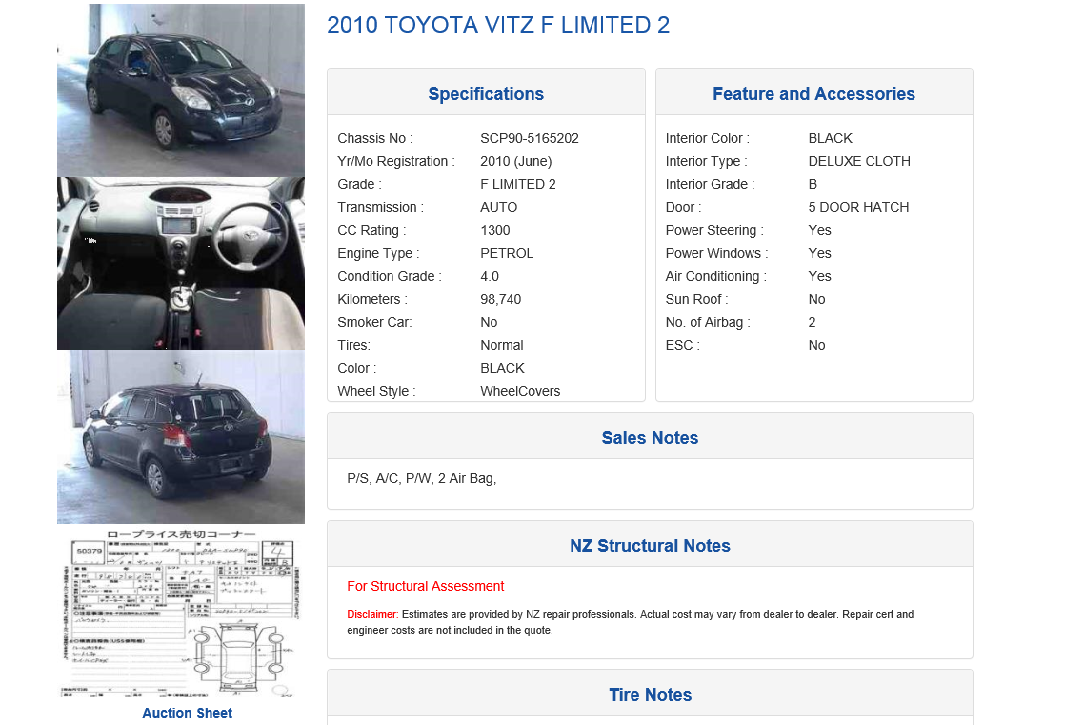
Task: Click the NZ Structural Notes header
Action: coord(650,545)
